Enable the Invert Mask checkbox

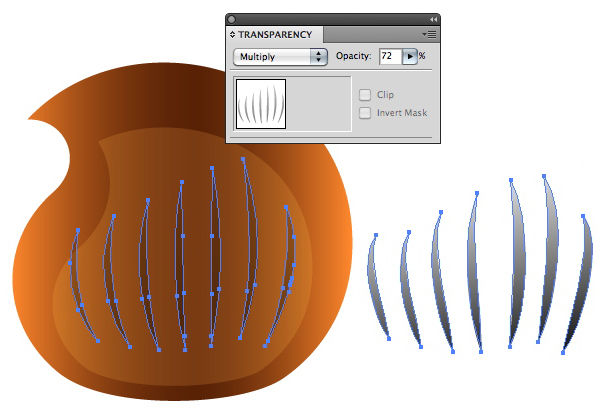pyautogui.click(x=365, y=113)
